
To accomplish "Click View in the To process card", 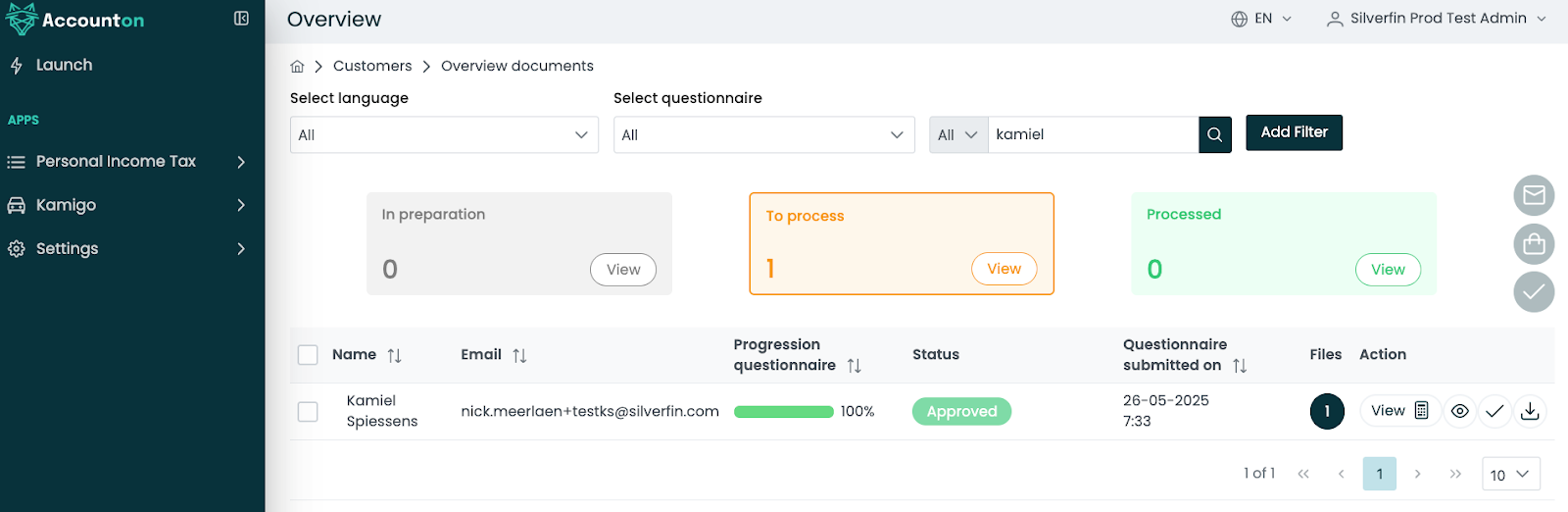I will [x=1004, y=269].
